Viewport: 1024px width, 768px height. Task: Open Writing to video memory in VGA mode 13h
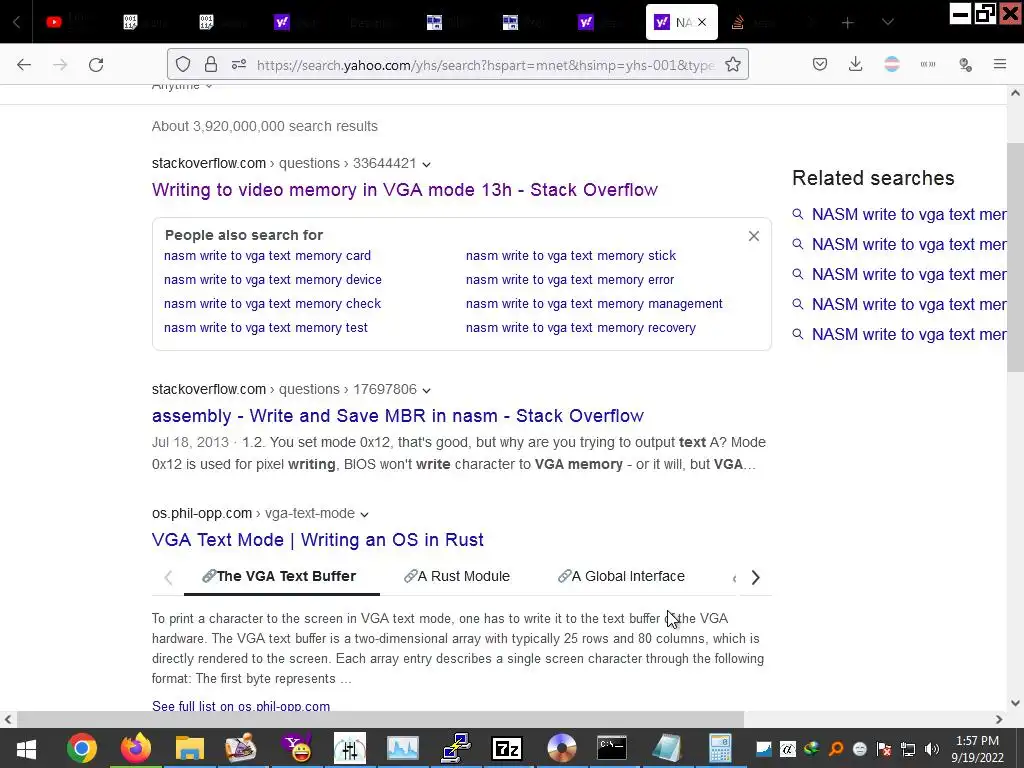point(405,190)
